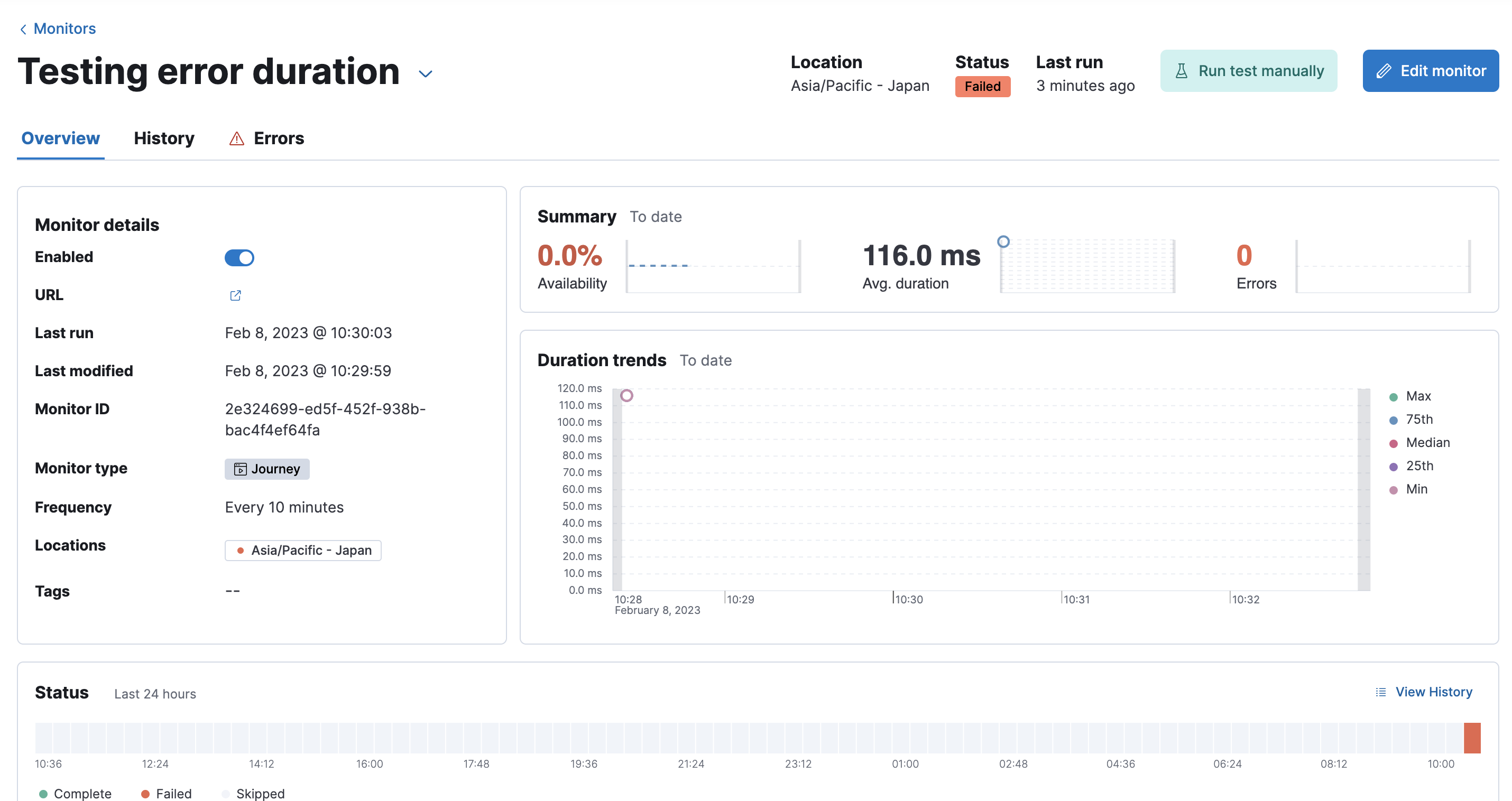This screenshot has height=801, width=1512.
Task: Toggle Median series in chart legend
Action: tap(1427, 442)
